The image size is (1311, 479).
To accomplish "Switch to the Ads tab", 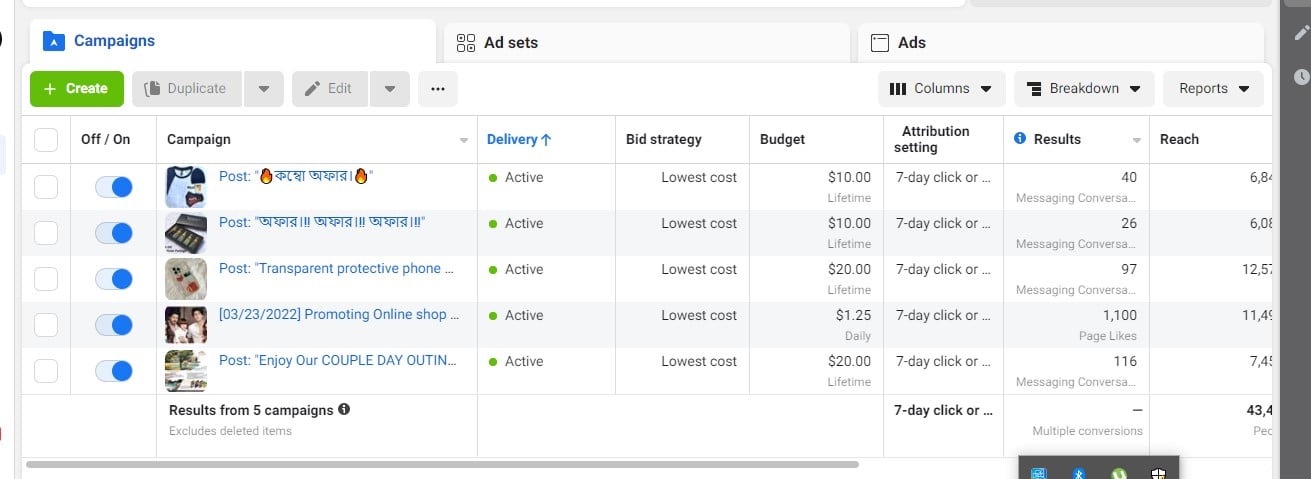I will pos(1060,42).
